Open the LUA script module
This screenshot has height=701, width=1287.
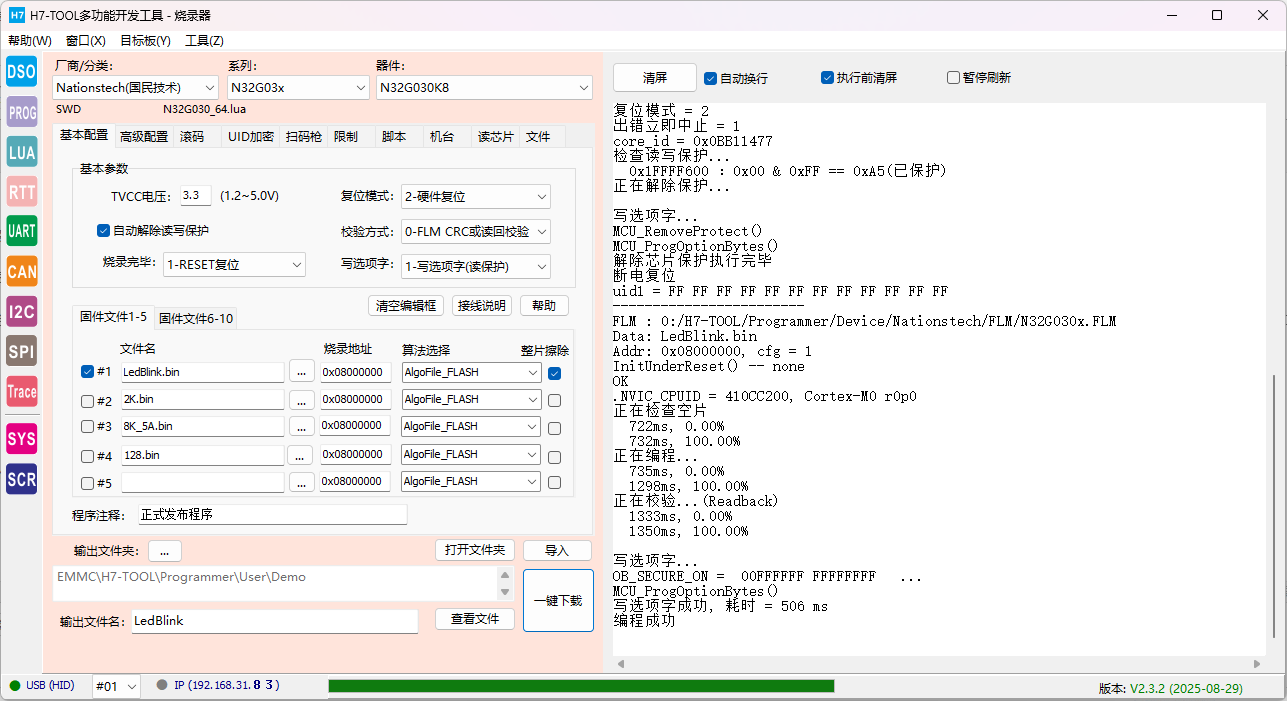click(x=22, y=152)
